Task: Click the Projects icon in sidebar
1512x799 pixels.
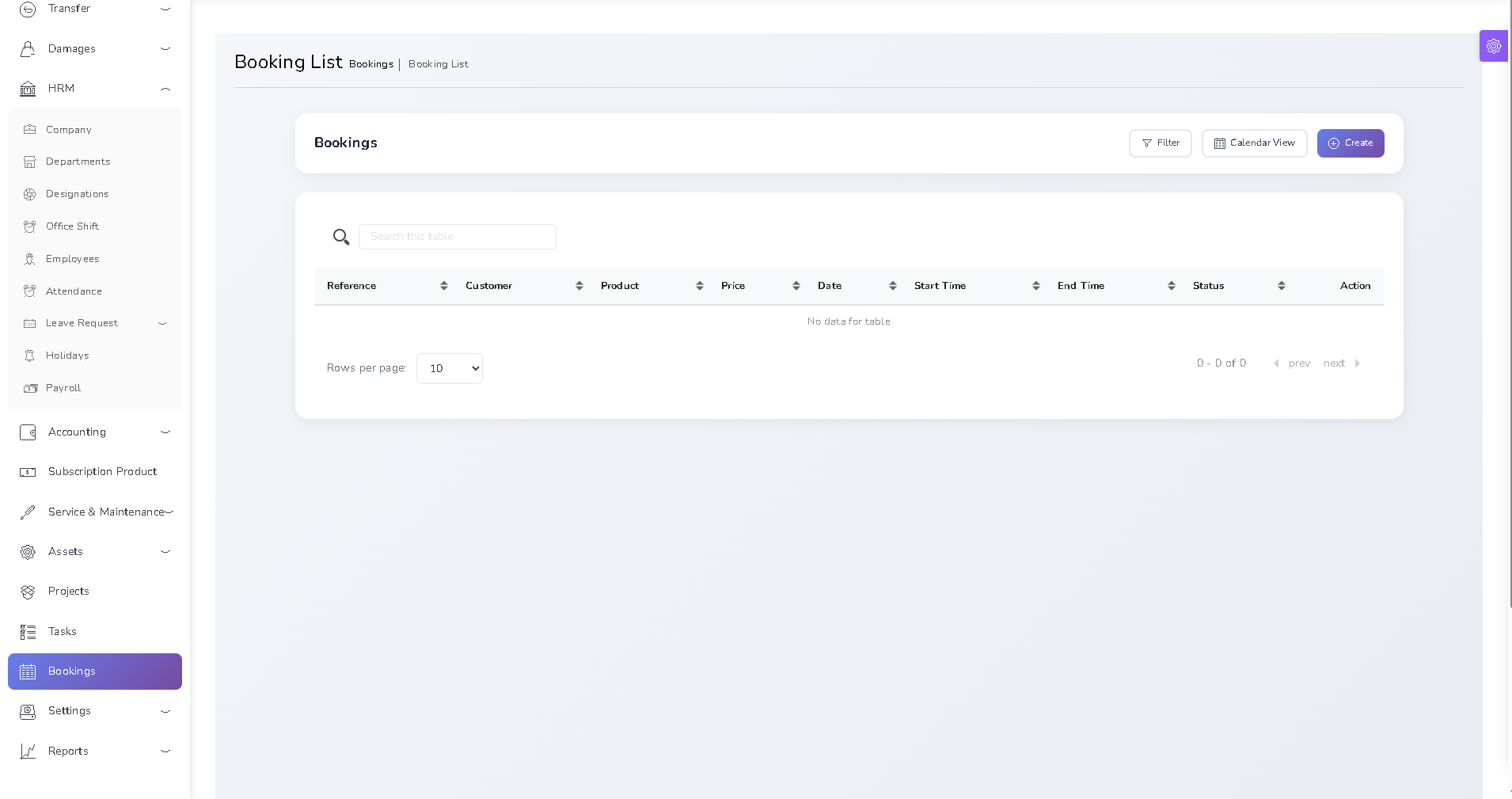Action: (28, 592)
